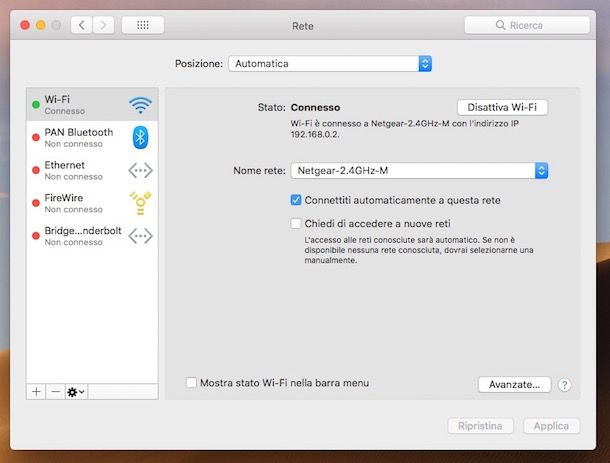Open the help question mark button
Image resolution: width=610 pixels, height=463 pixels.
[x=564, y=384]
